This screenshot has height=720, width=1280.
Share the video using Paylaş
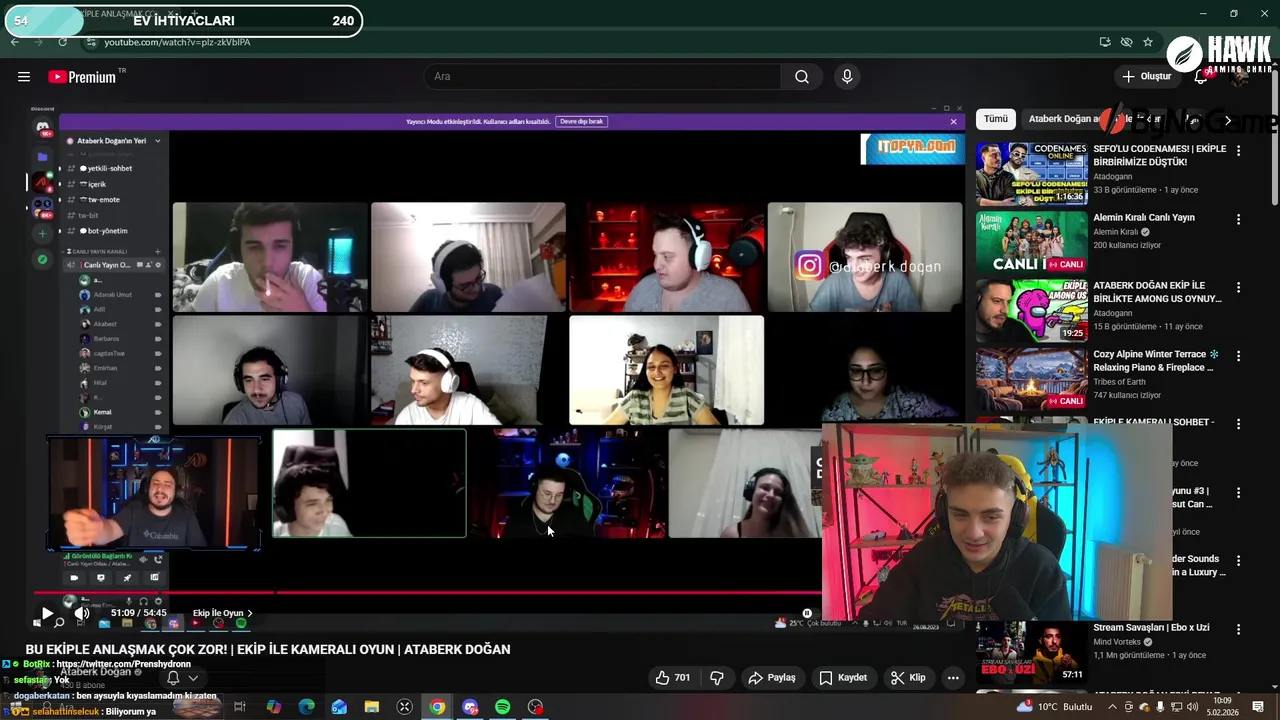pyautogui.click(x=772, y=678)
